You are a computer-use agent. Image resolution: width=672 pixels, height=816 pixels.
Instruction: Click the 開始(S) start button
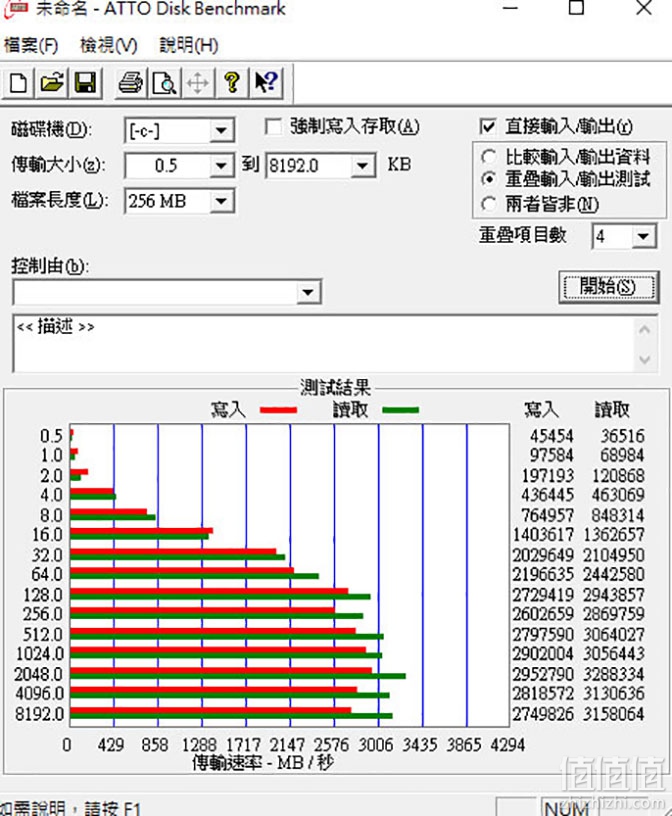click(x=608, y=286)
